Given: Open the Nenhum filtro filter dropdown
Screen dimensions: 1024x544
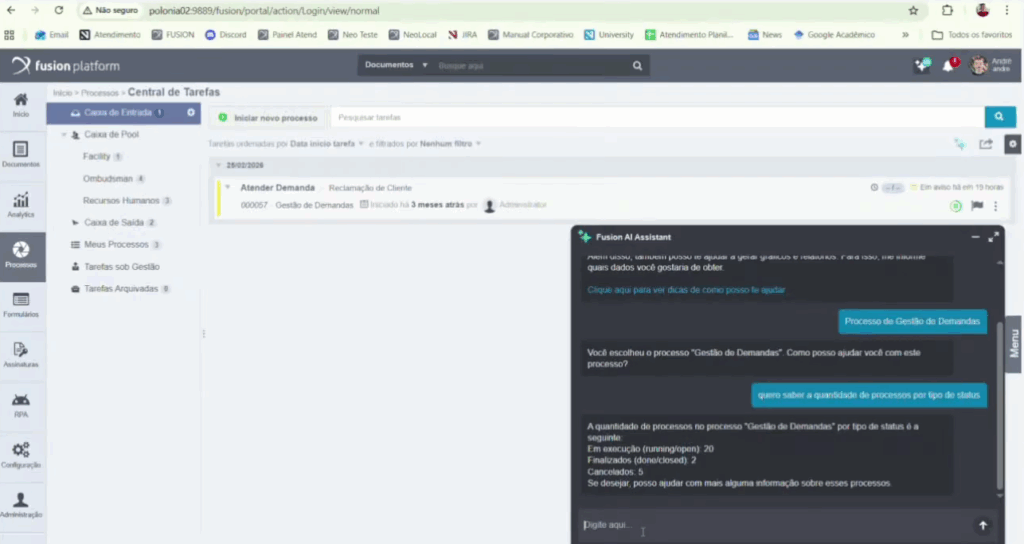Looking at the screenshot, I should coord(450,144).
